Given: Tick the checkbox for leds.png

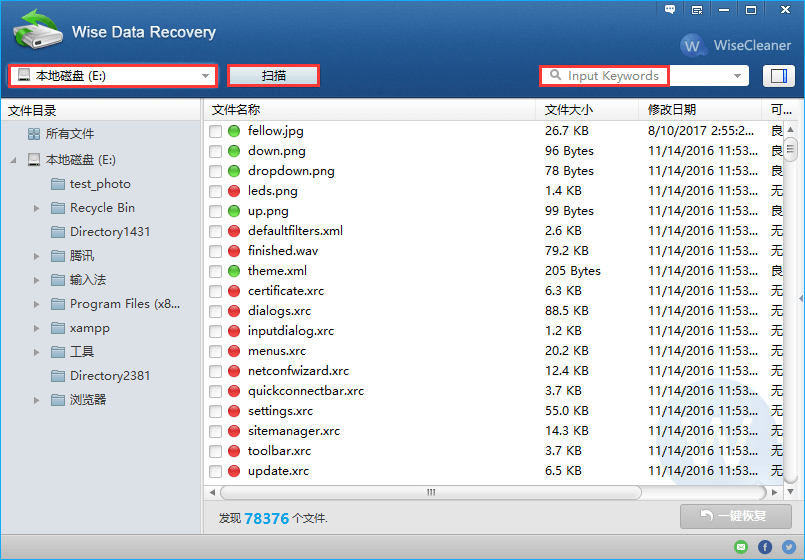Looking at the screenshot, I should pos(216,191).
